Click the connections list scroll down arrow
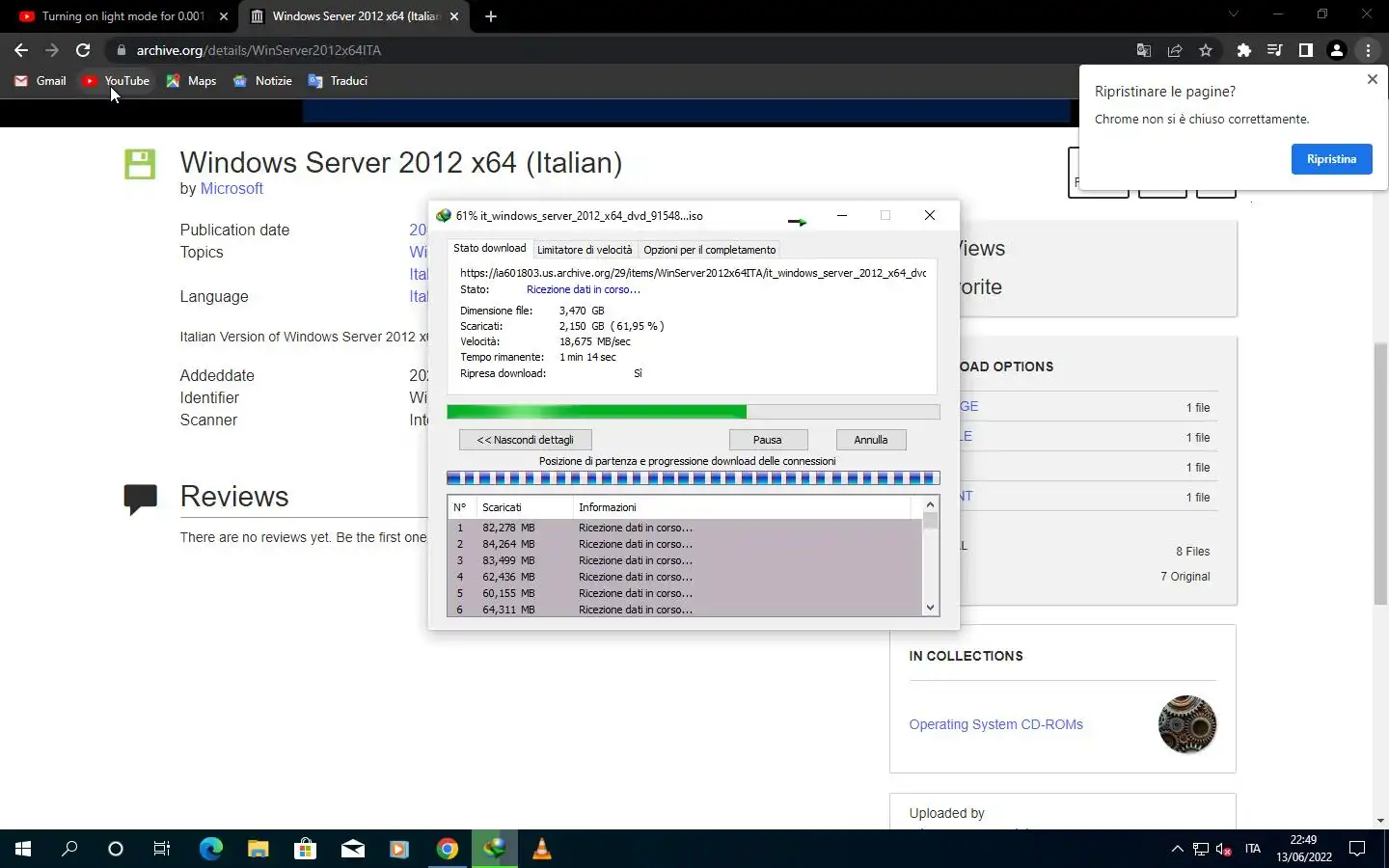 pos(930,608)
